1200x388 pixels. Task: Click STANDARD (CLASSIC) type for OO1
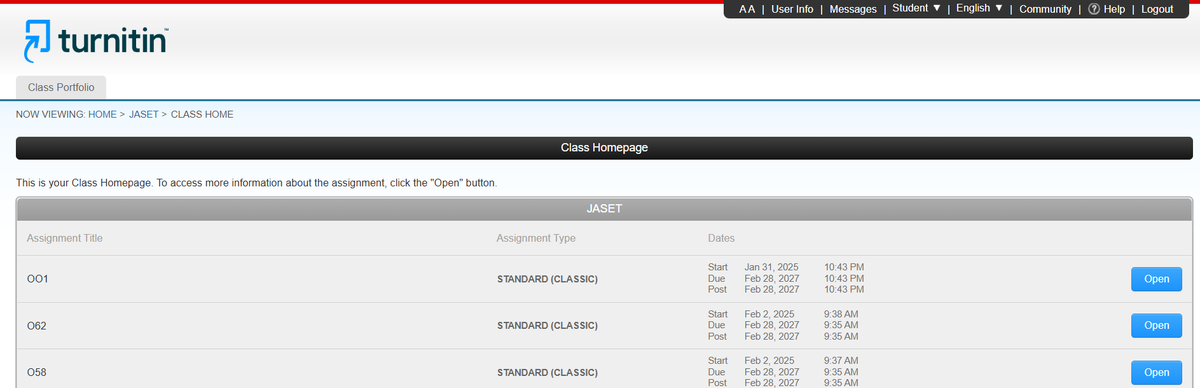[x=547, y=279]
